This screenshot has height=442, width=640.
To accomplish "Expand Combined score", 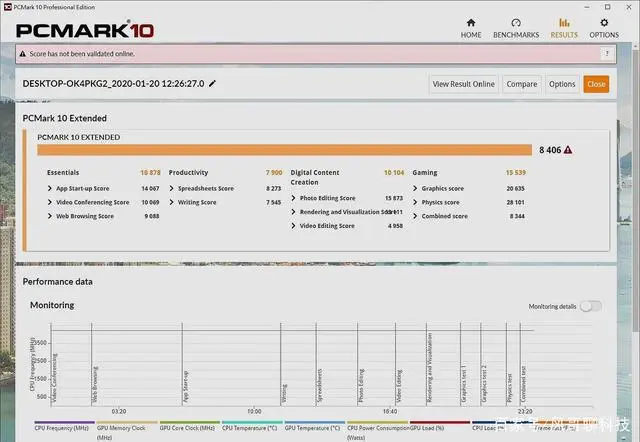I will click(x=415, y=216).
